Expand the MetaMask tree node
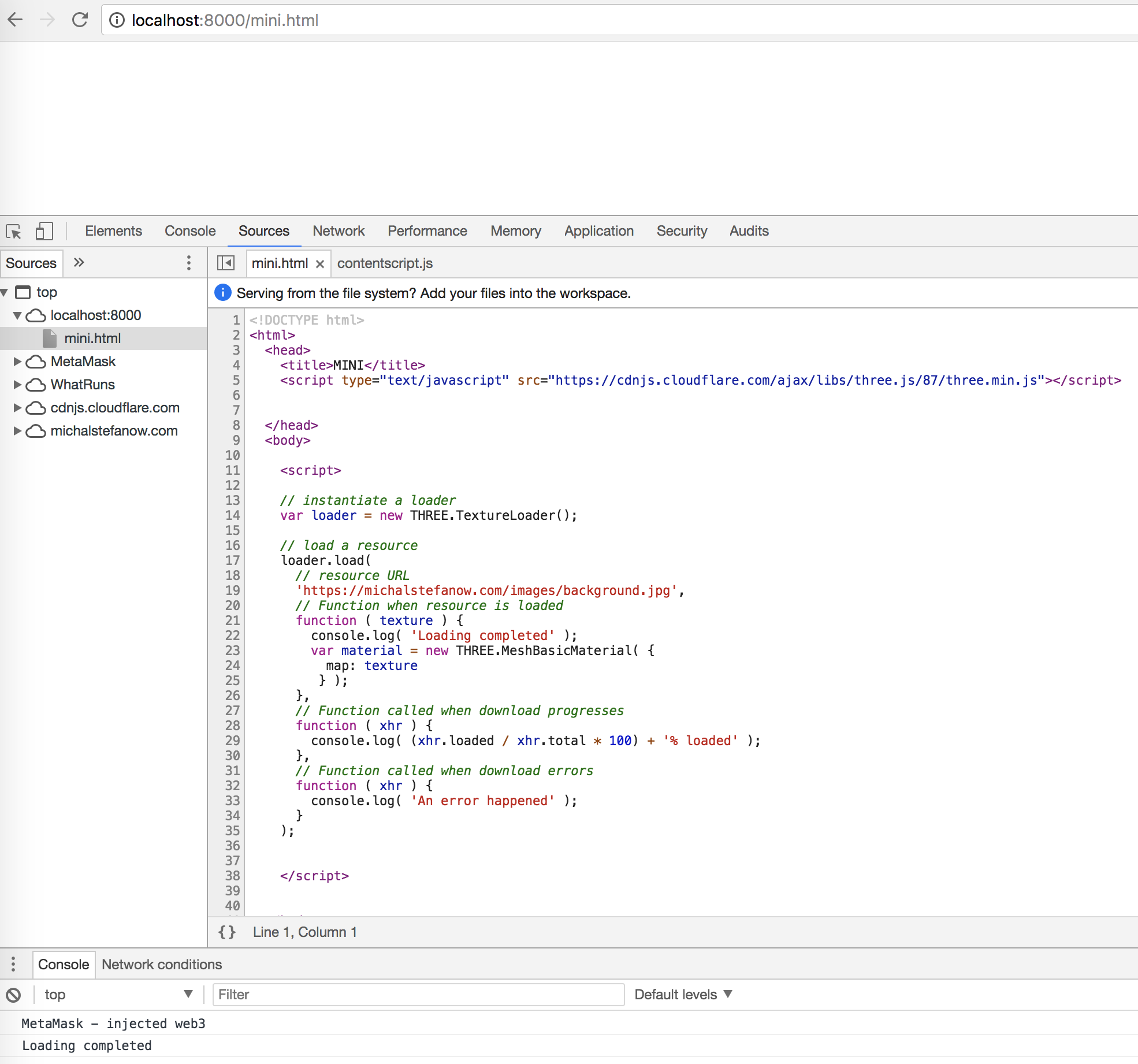Image resolution: width=1138 pixels, height=1064 pixels. click(16, 361)
